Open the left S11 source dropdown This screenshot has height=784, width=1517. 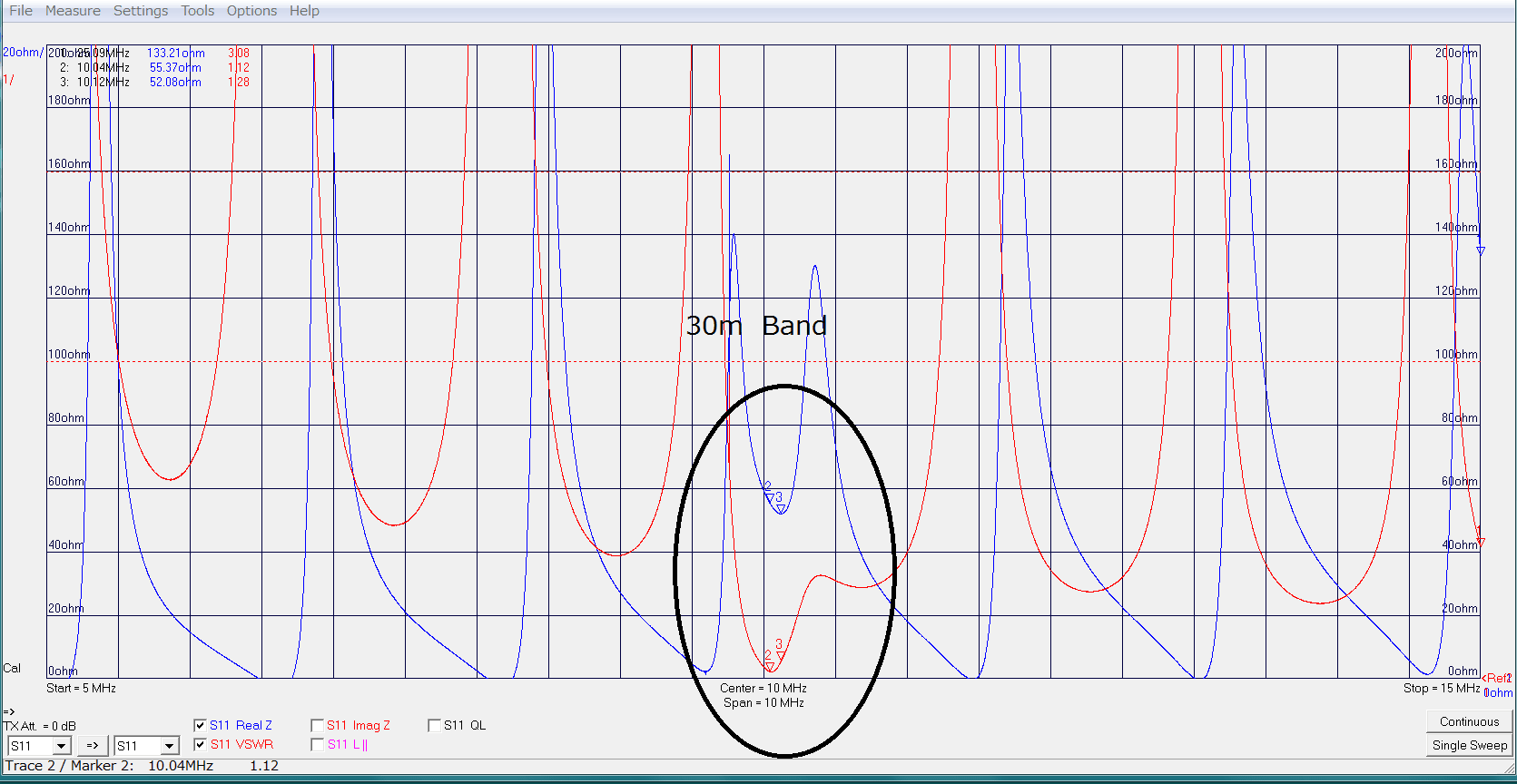61,746
